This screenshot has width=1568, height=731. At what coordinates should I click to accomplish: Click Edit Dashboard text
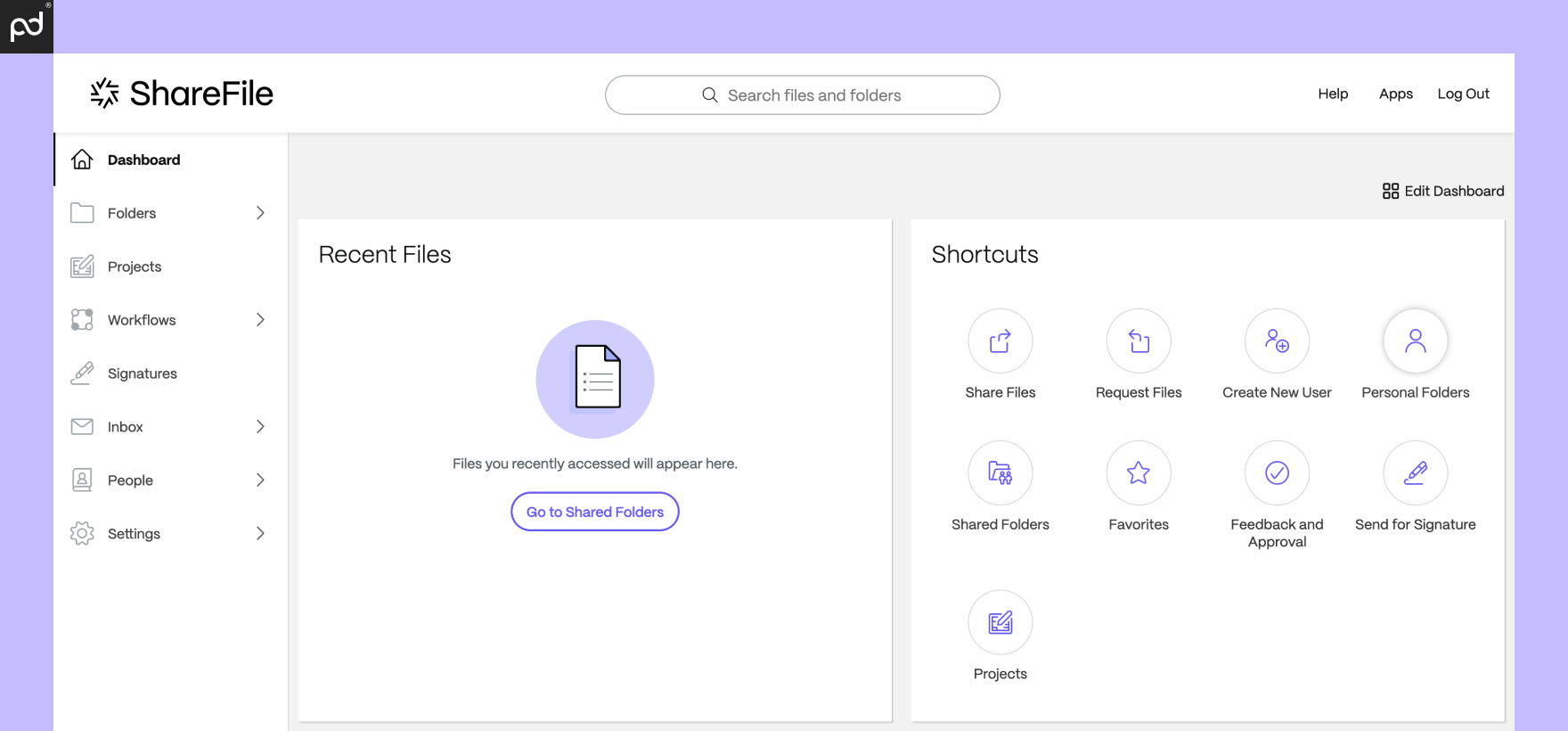pos(1454,191)
